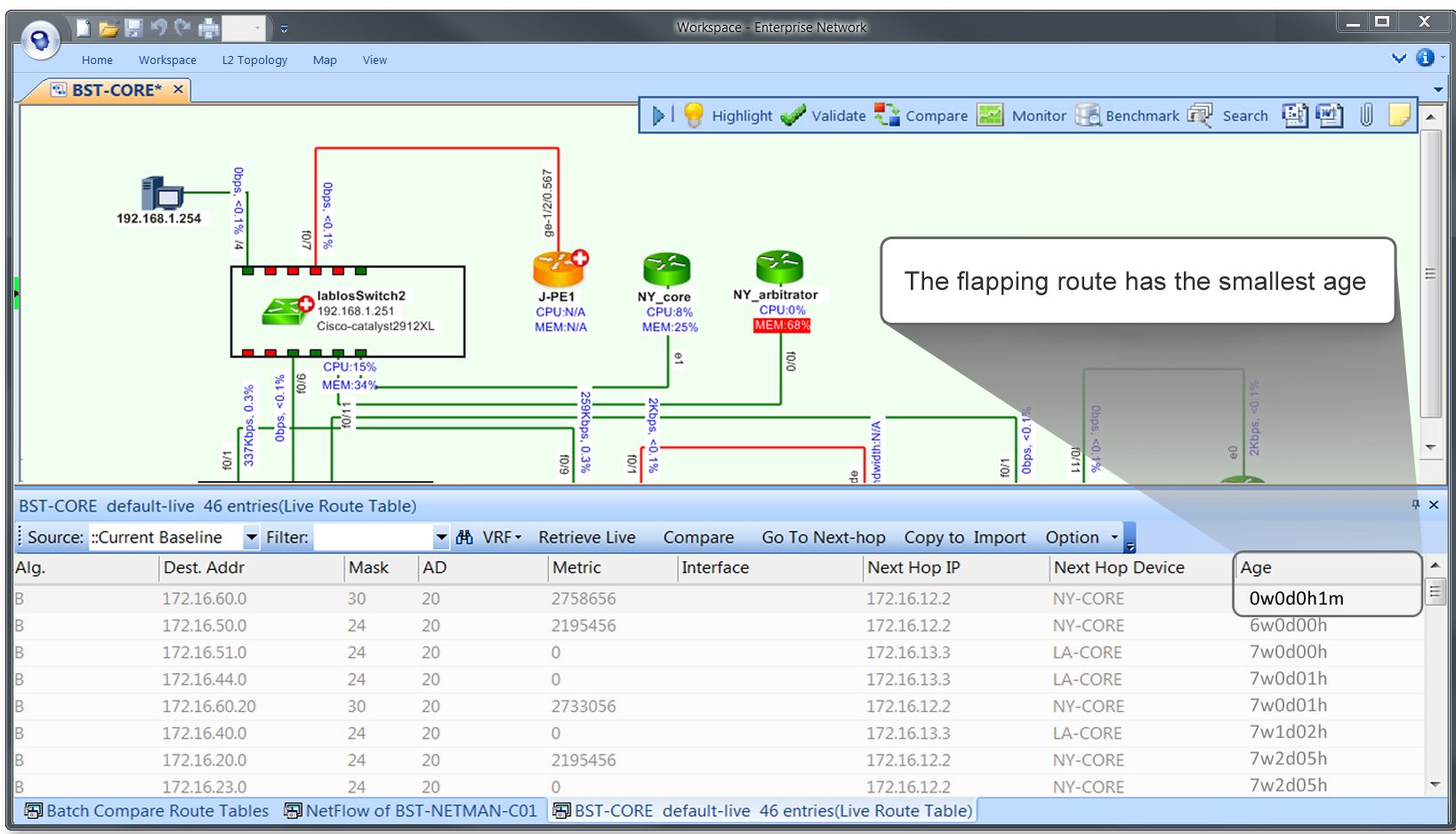
Task: Click the open folder icon
Action: [109, 28]
